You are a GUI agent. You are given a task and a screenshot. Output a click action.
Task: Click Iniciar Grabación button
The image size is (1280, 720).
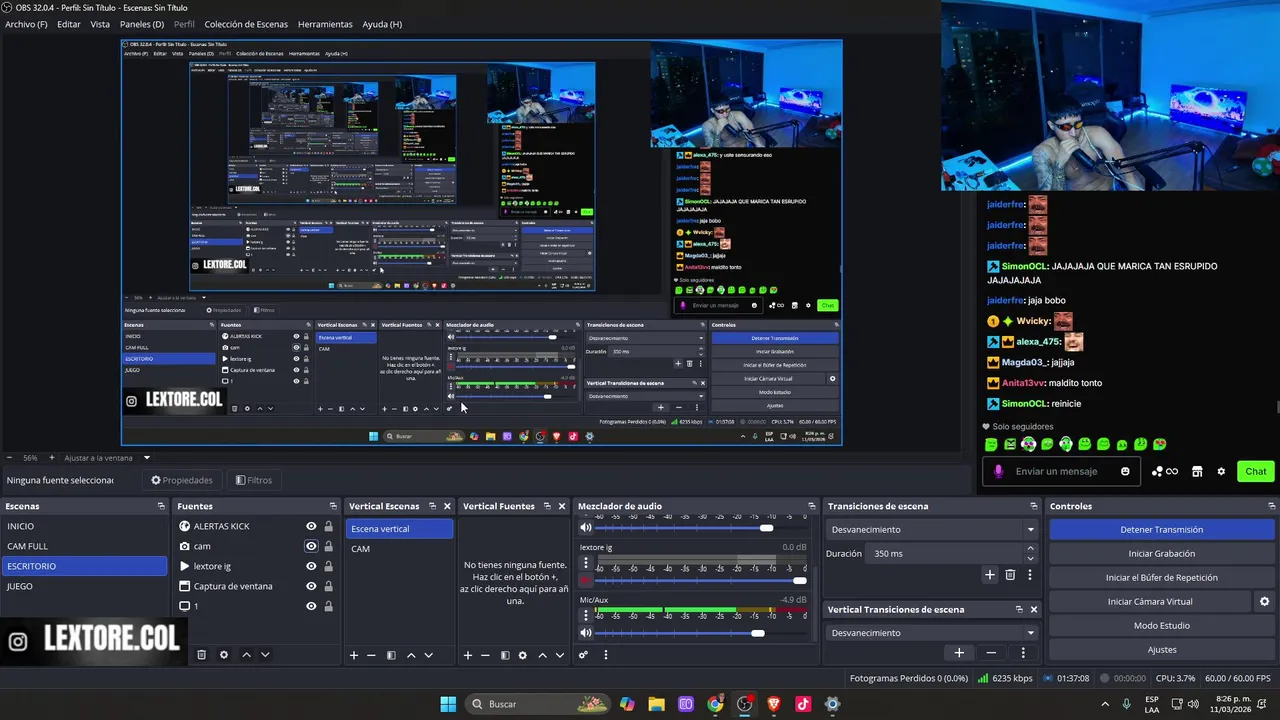pyautogui.click(x=1161, y=554)
